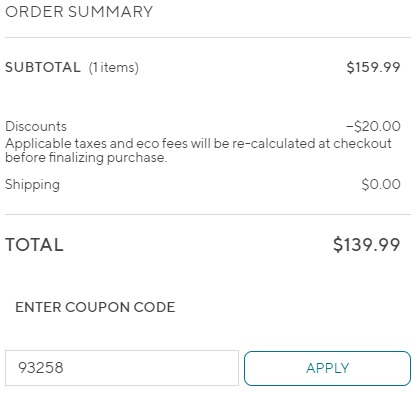Screen dimensions: 412x393
Task: Click the divider line above TOTAL
Action: point(208,214)
